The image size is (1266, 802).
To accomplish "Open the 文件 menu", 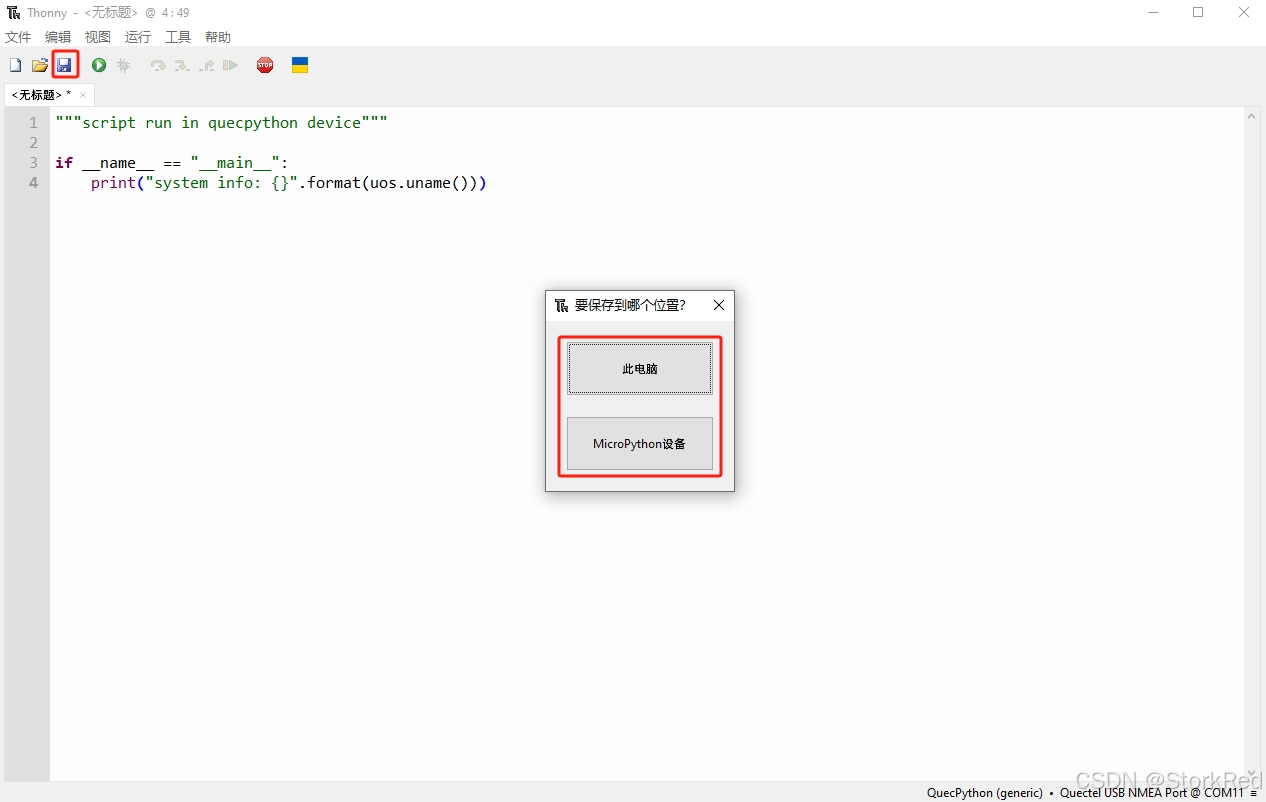I will point(18,37).
